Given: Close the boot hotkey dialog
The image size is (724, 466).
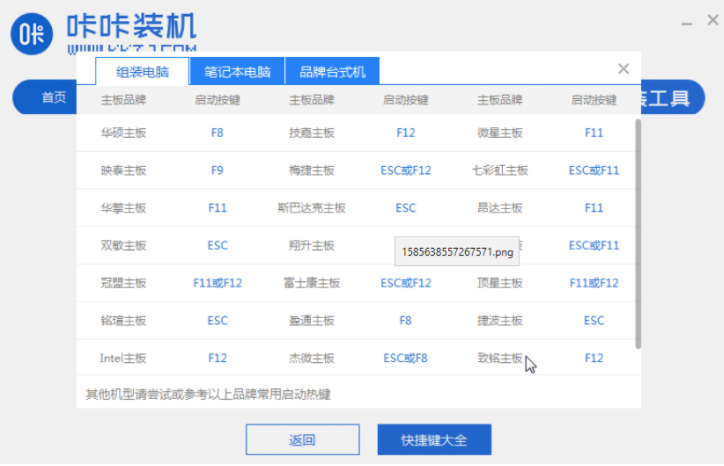Looking at the screenshot, I should [624, 69].
